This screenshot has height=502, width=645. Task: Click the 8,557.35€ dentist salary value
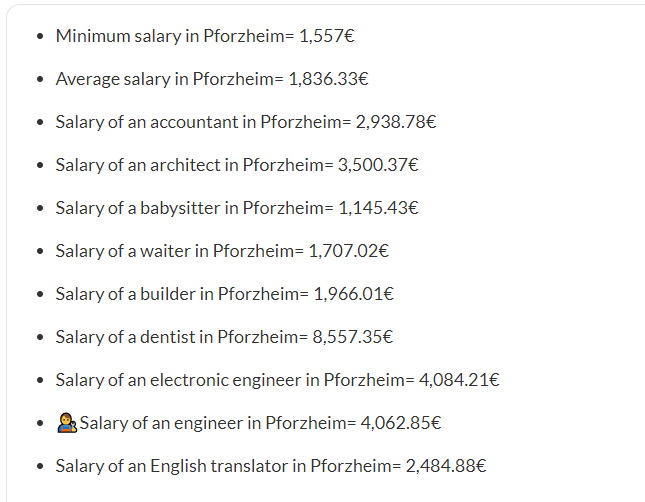353,337
